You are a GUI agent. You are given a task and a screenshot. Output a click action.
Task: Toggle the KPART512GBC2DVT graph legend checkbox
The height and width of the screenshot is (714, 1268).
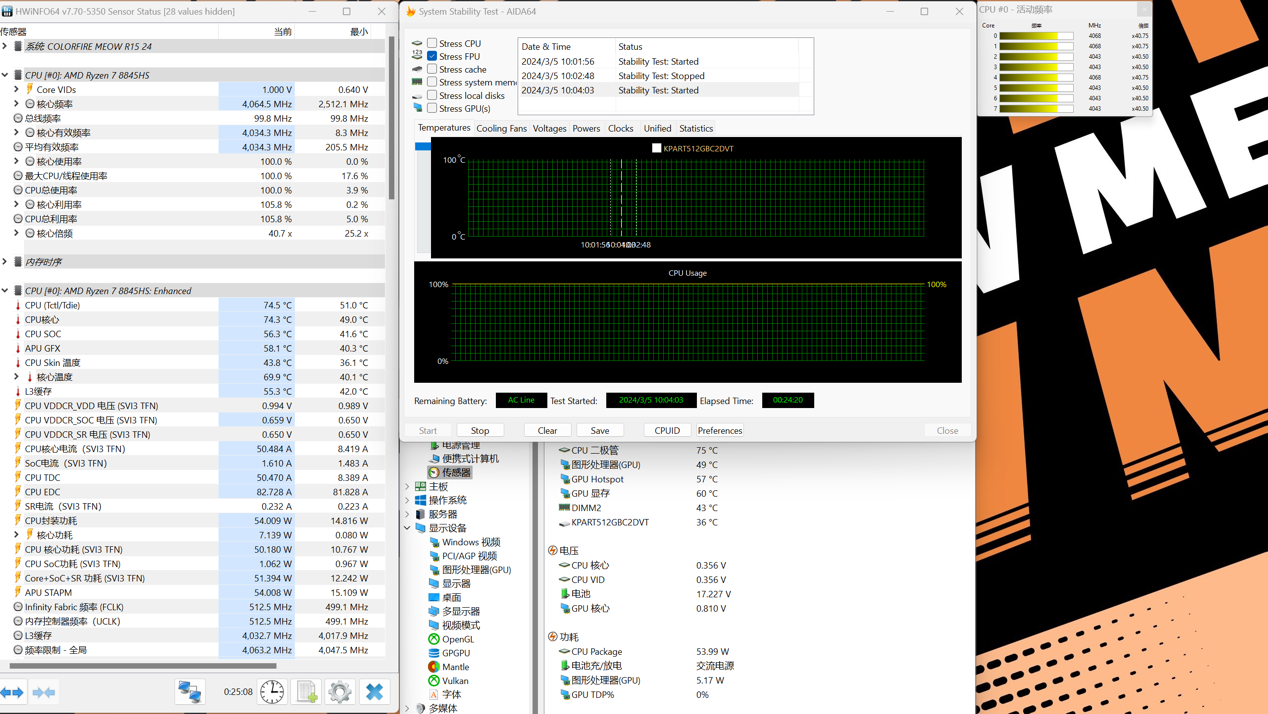(657, 148)
